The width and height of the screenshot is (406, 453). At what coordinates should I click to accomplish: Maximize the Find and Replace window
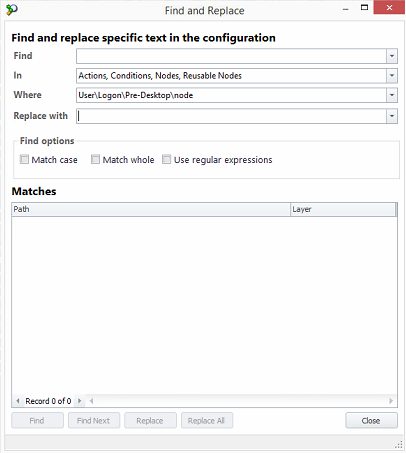coord(364,8)
